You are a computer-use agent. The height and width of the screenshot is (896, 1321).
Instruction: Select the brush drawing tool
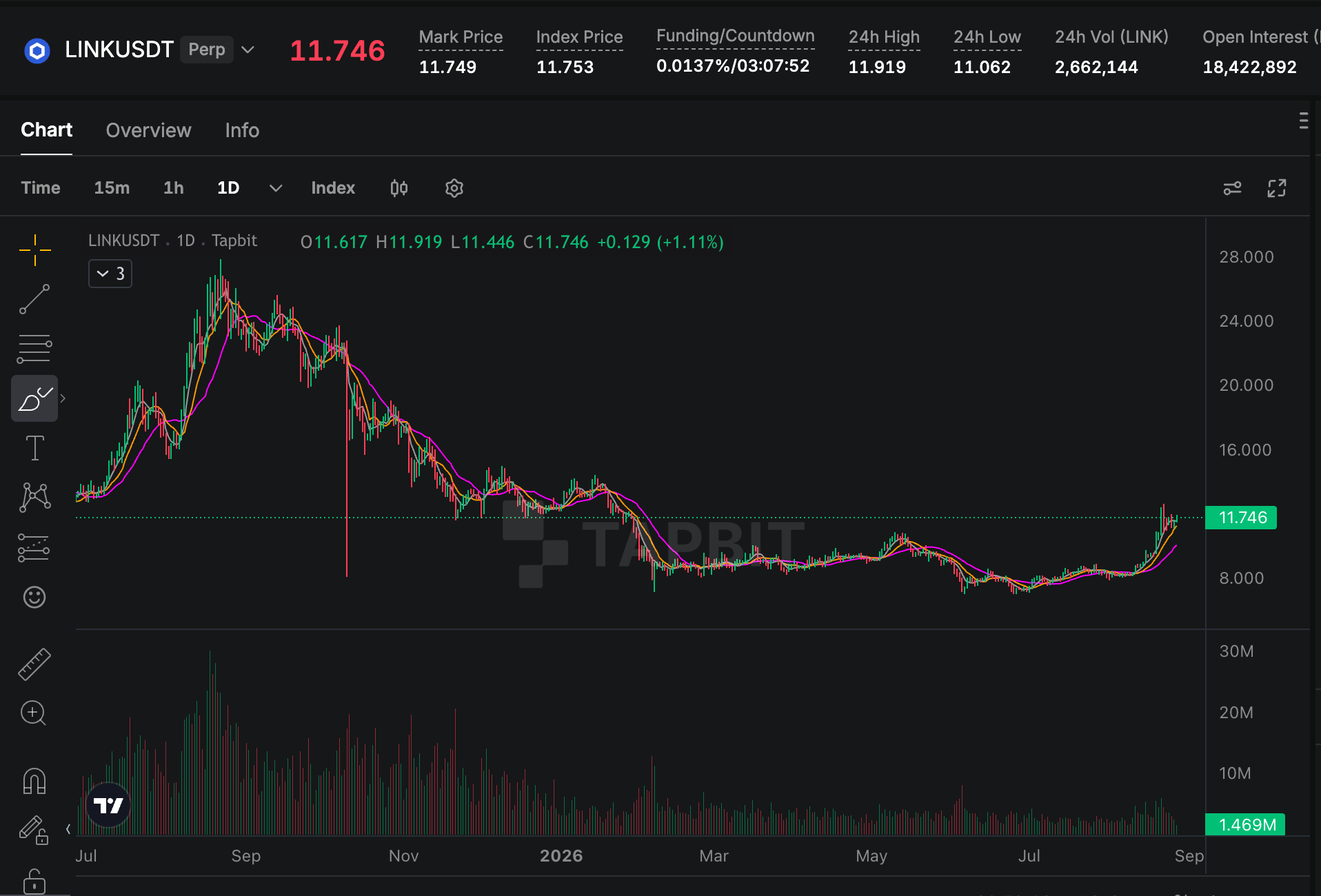[x=34, y=398]
